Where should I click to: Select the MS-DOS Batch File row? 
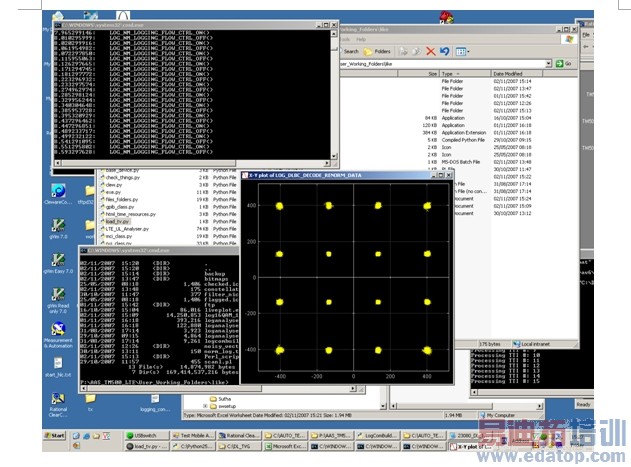point(460,162)
